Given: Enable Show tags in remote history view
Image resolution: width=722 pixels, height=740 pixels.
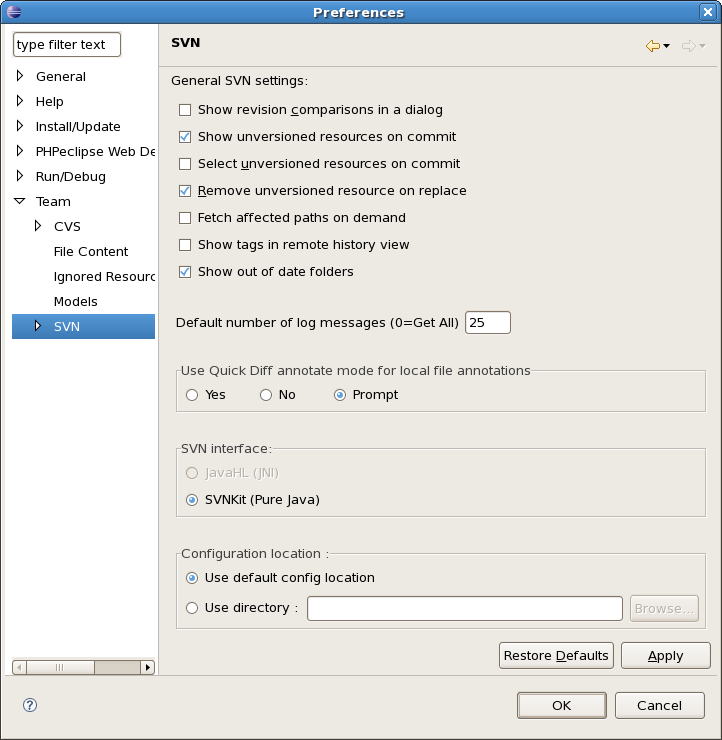Looking at the screenshot, I should pos(185,245).
